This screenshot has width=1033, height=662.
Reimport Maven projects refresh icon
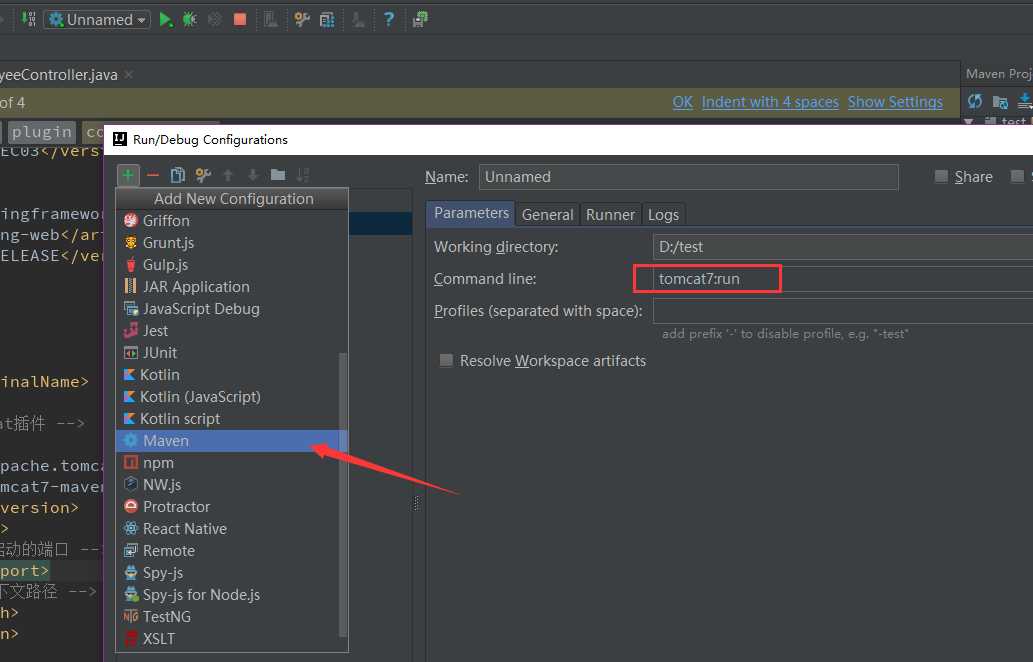tap(975, 101)
